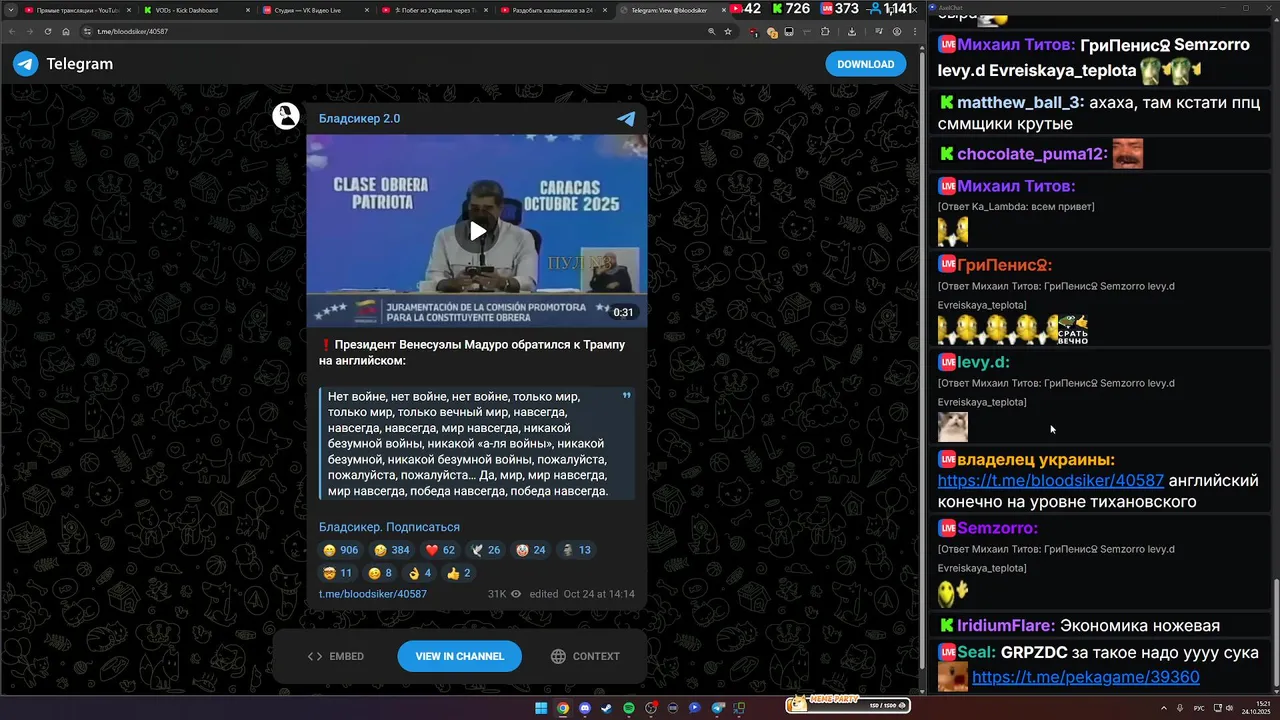Open Spotify from the taskbar
1280x720 pixels.
pyautogui.click(x=628, y=708)
